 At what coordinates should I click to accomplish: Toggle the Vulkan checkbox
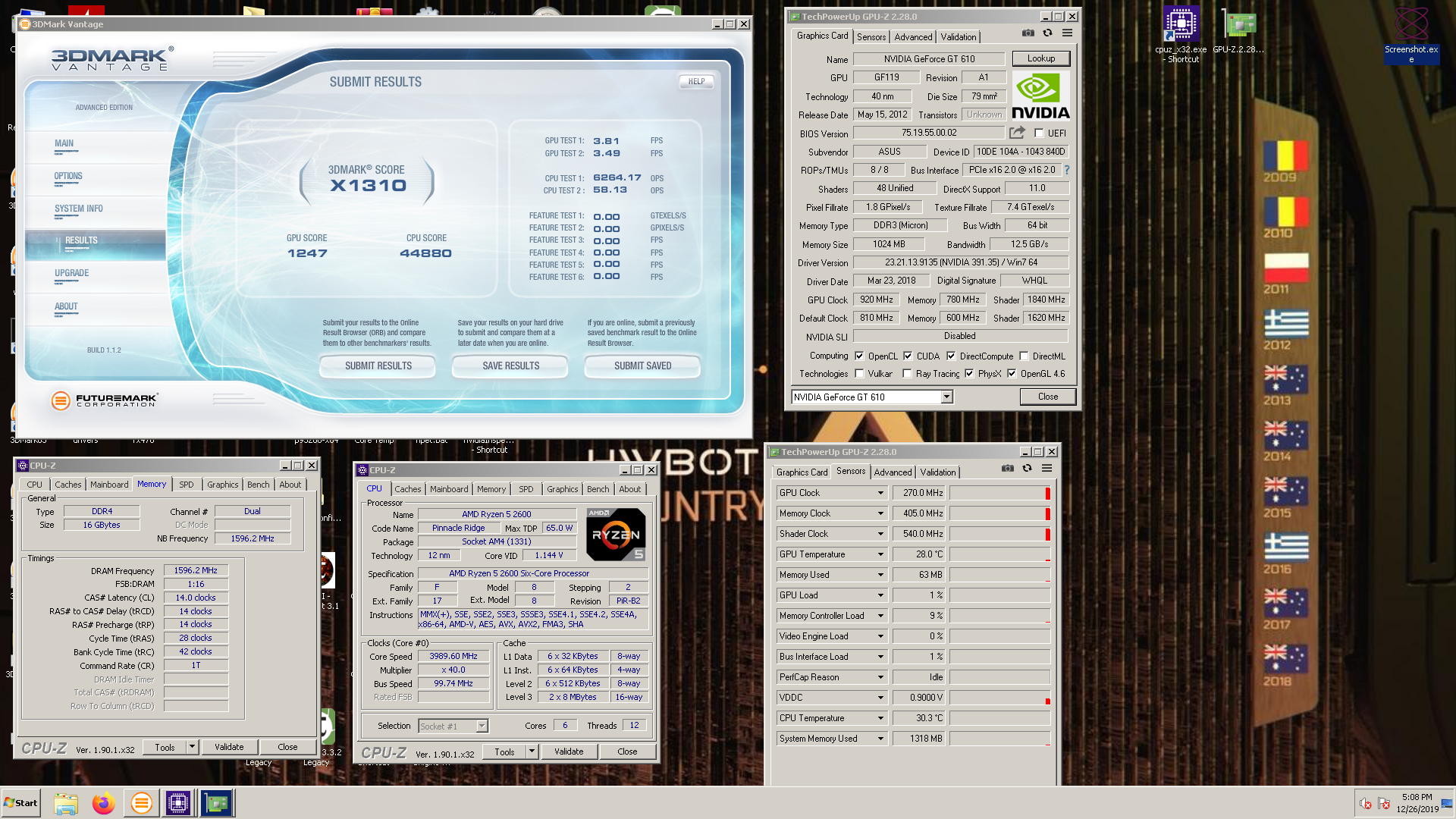coord(859,374)
